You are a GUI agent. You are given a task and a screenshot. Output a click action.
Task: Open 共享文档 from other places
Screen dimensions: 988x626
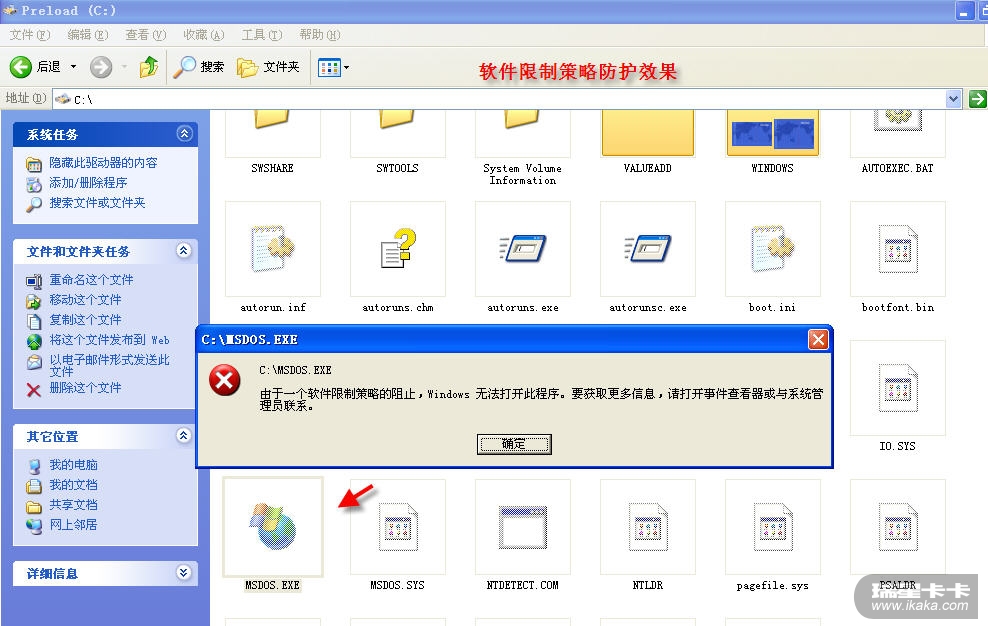tap(73, 506)
